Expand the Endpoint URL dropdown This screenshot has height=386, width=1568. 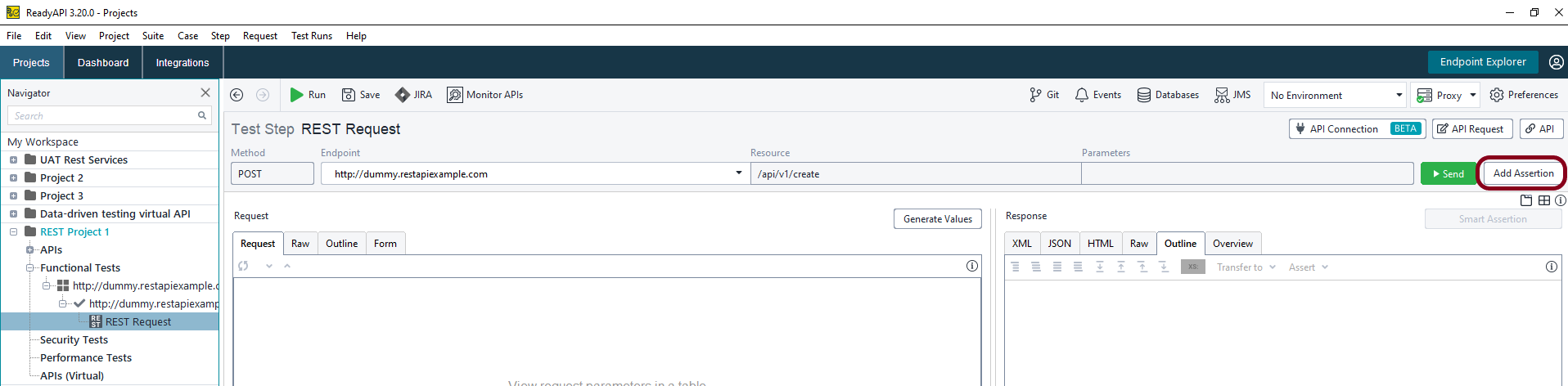(738, 173)
